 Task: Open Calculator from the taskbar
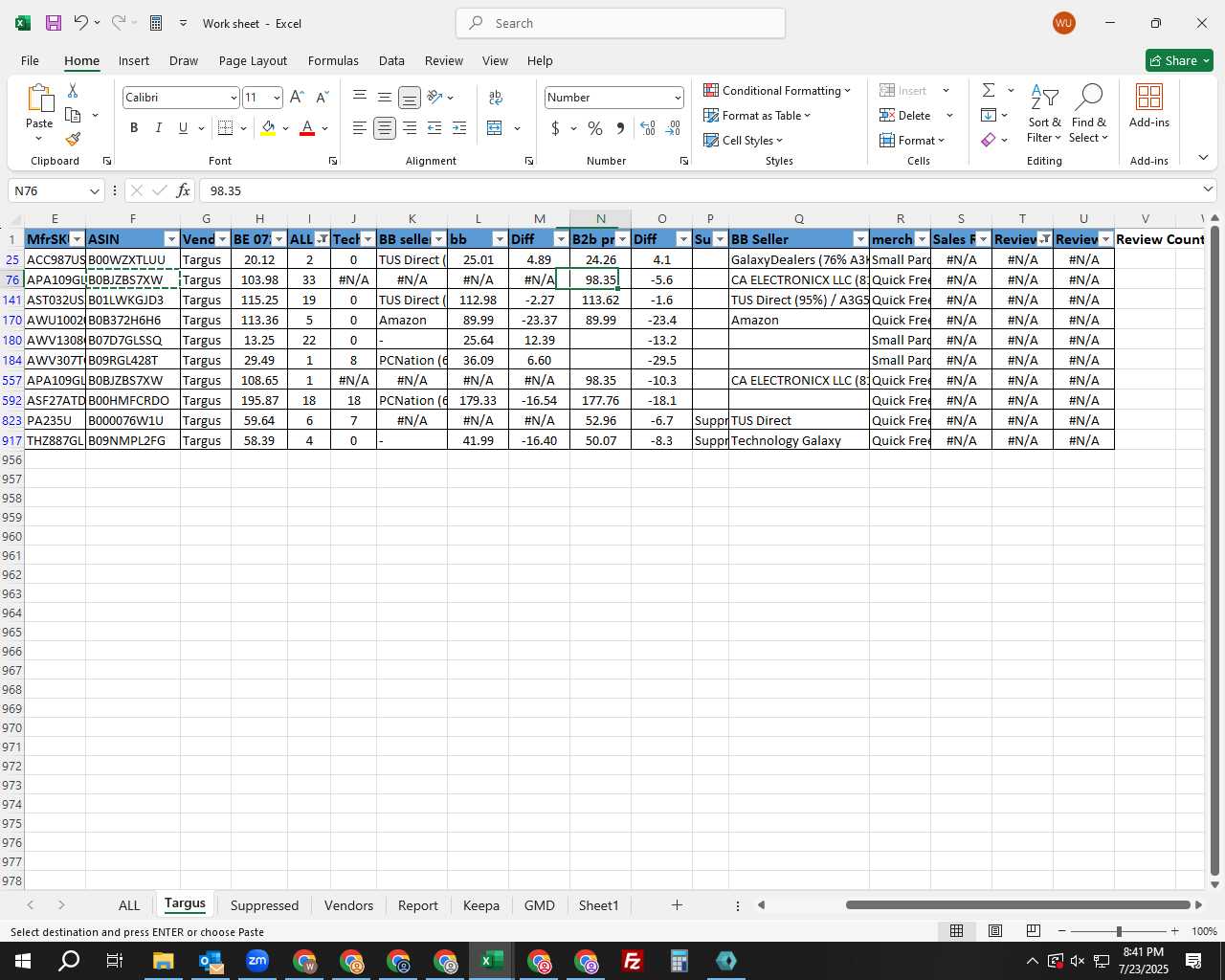click(x=679, y=961)
